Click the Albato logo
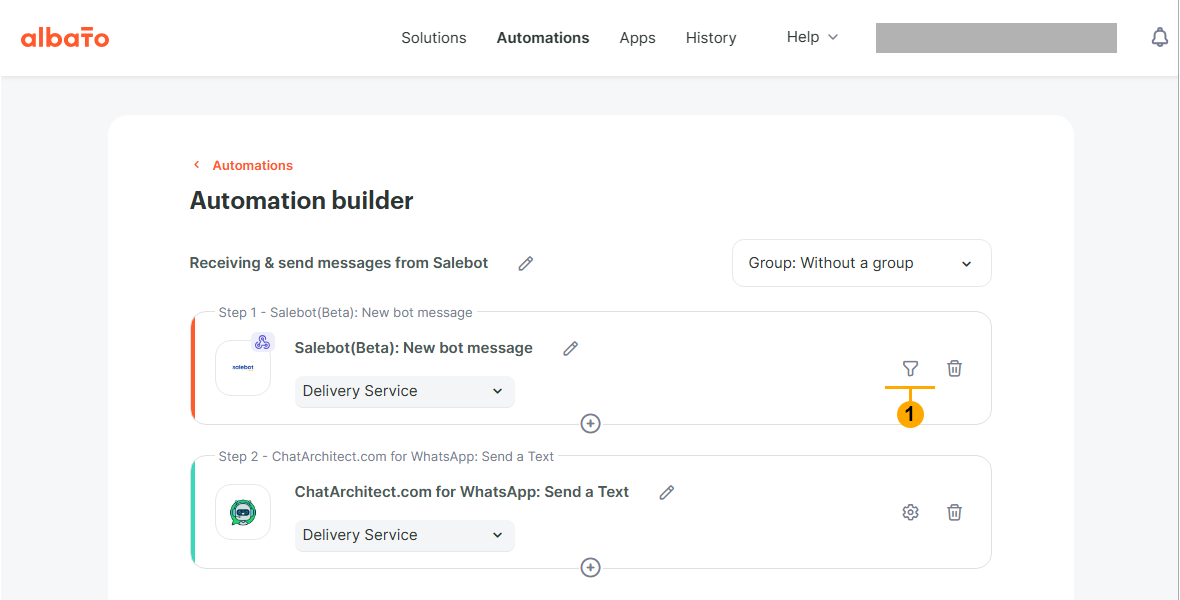The image size is (1180, 600). tap(65, 38)
